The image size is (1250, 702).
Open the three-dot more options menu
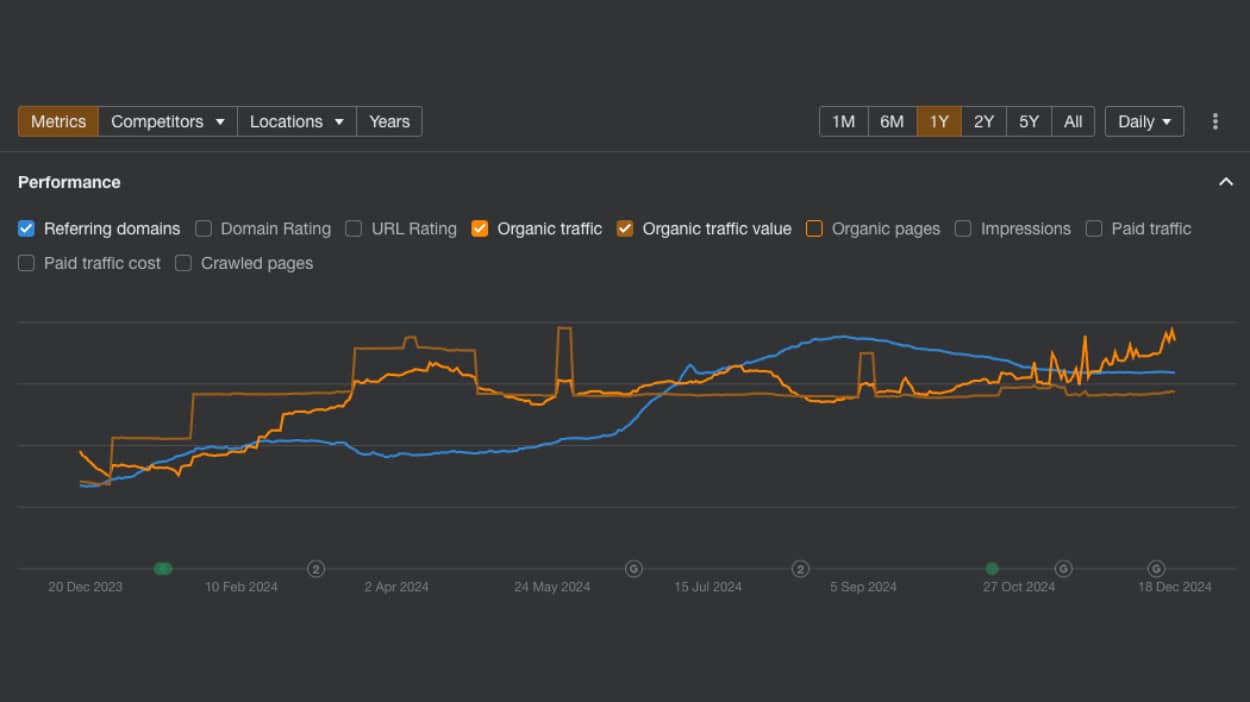(x=1215, y=121)
